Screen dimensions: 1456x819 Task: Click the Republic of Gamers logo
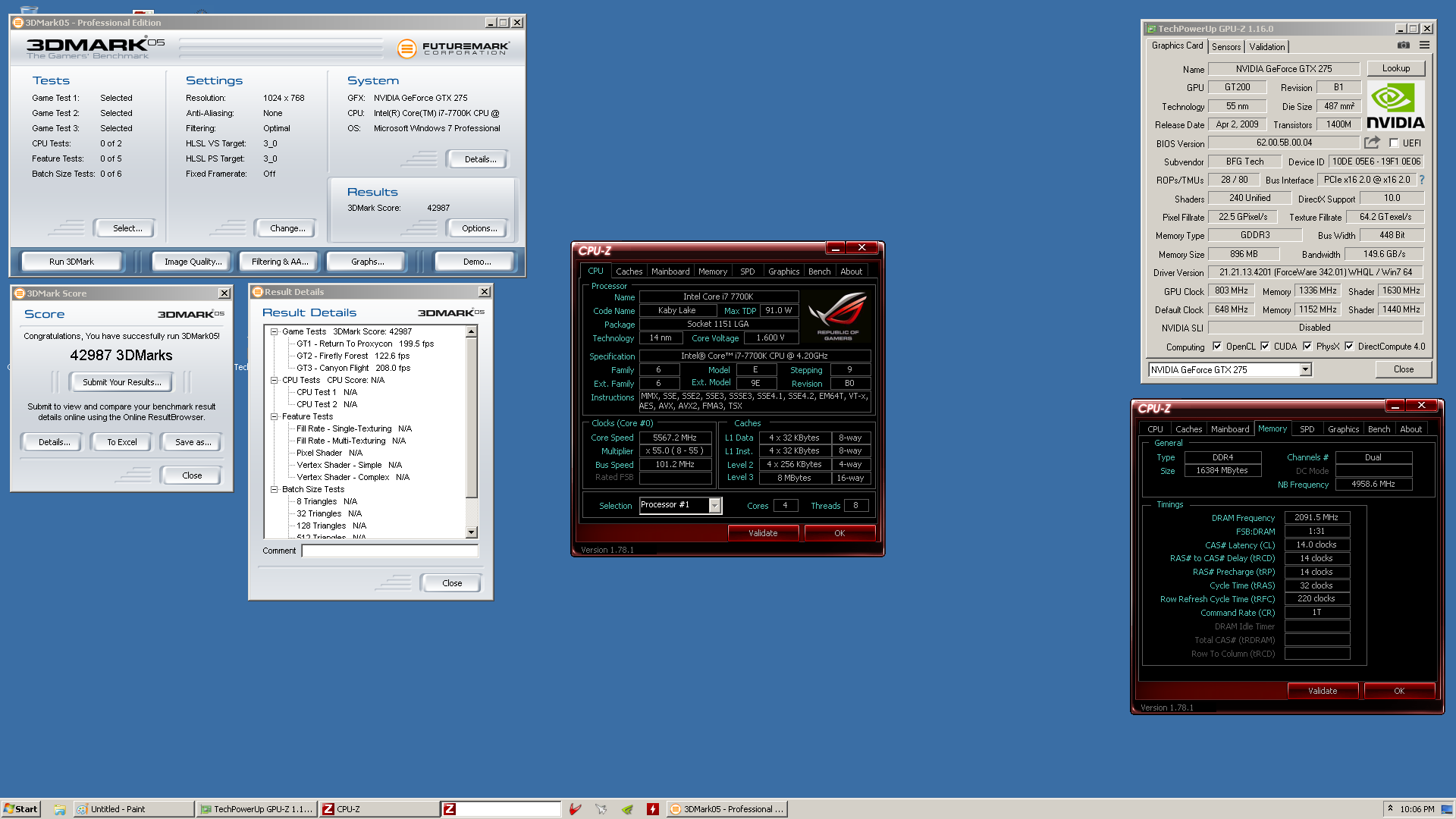coord(838,316)
